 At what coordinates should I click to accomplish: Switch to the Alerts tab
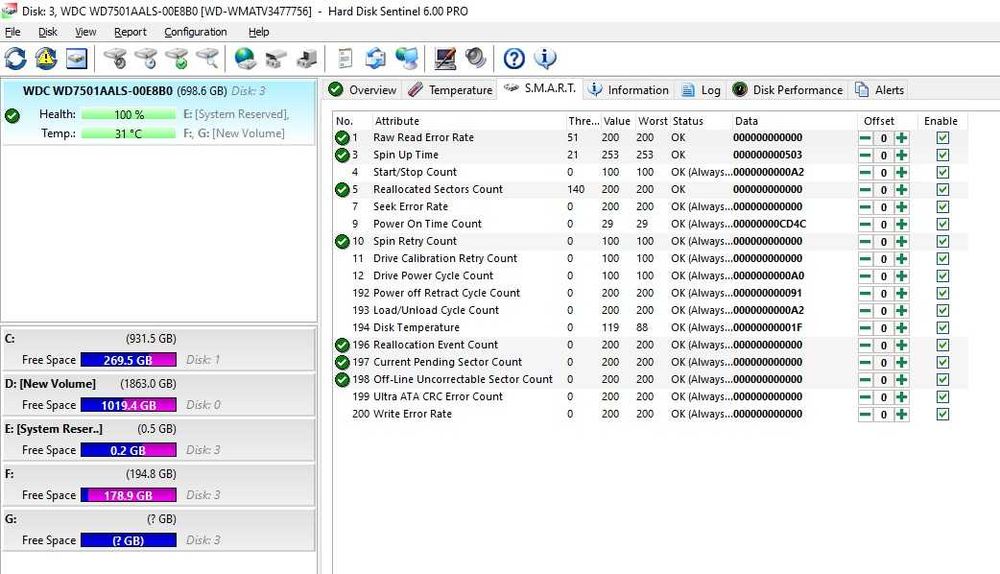pyautogui.click(x=880, y=90)
